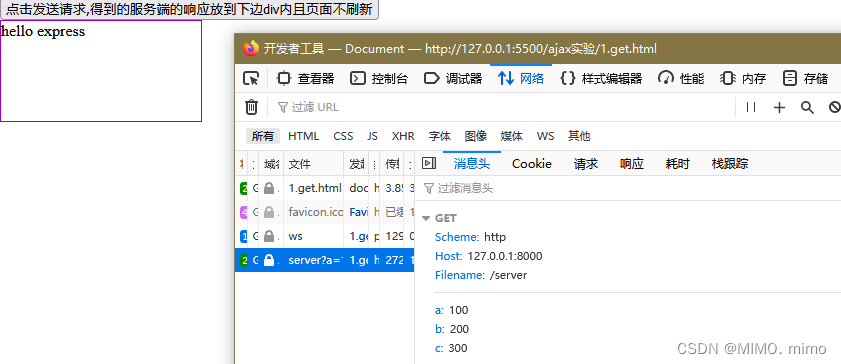This screenshot has width=841, height=364.
Task: Open the 存储 storage tab
Action: [806, 79]
